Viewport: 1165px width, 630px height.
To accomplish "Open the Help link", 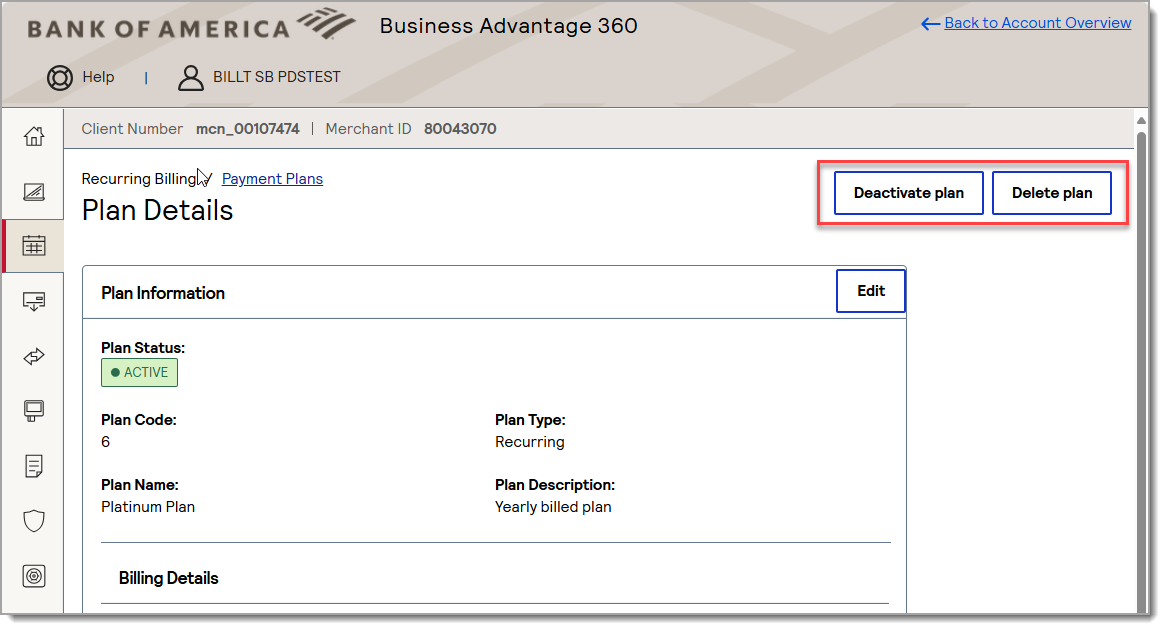I will [98, 77].
